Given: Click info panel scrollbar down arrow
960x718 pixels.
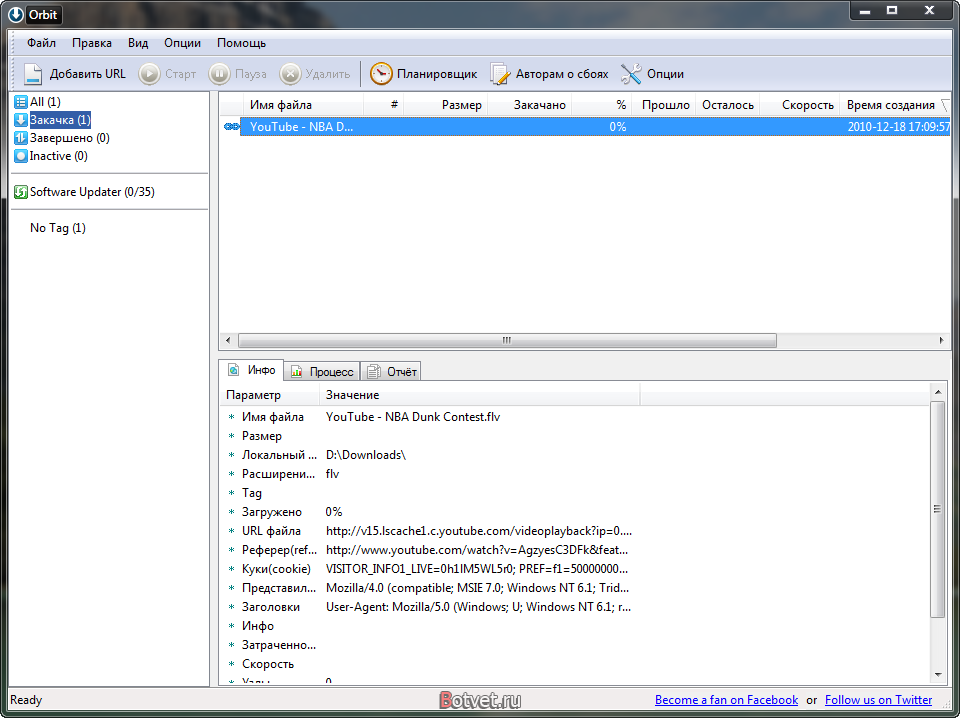Looking at the screenshot, I should pyautogui.click(x=938, y=675).
